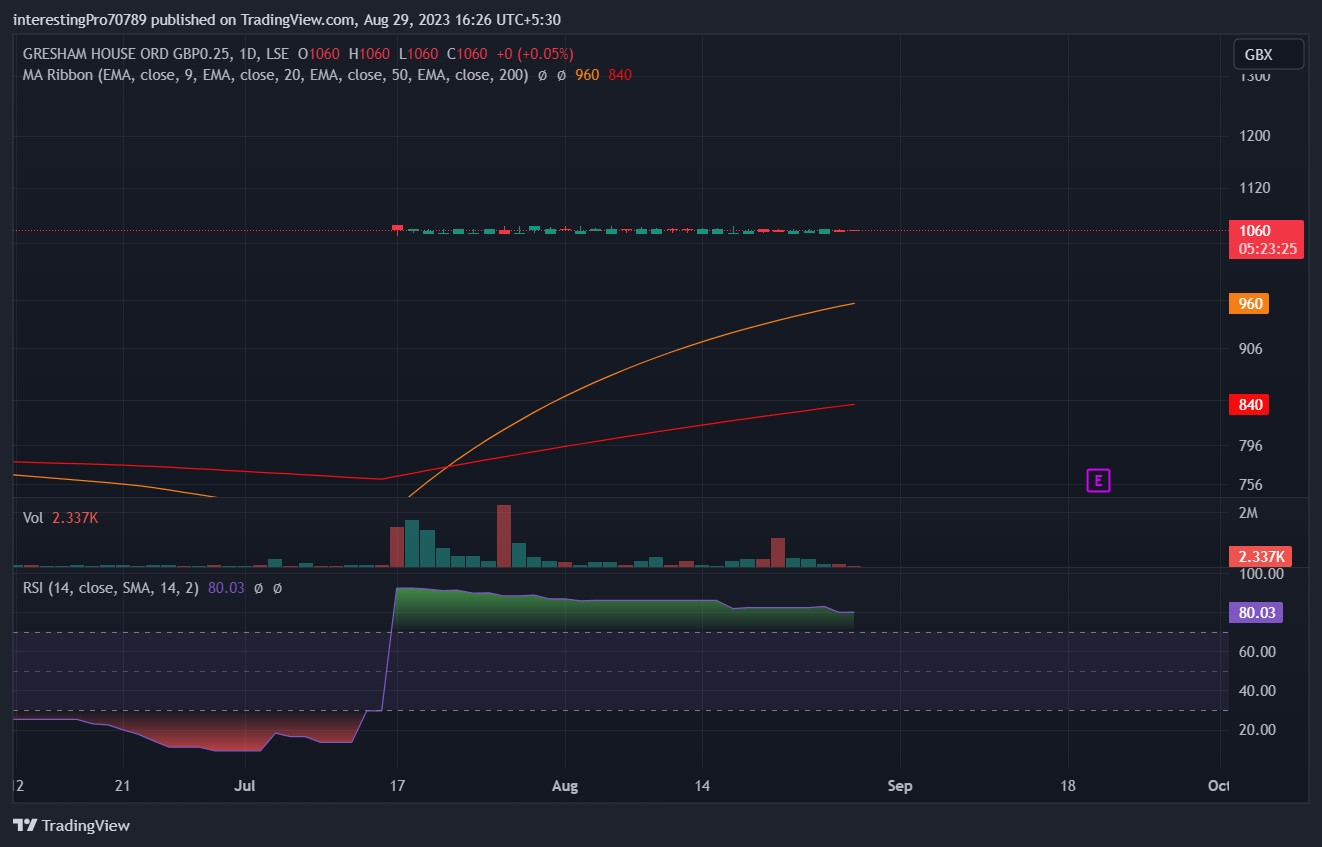The width and height of the screenshot is (1322, 847).
Task: Click the high value H1060
Action: pos(369,54)
